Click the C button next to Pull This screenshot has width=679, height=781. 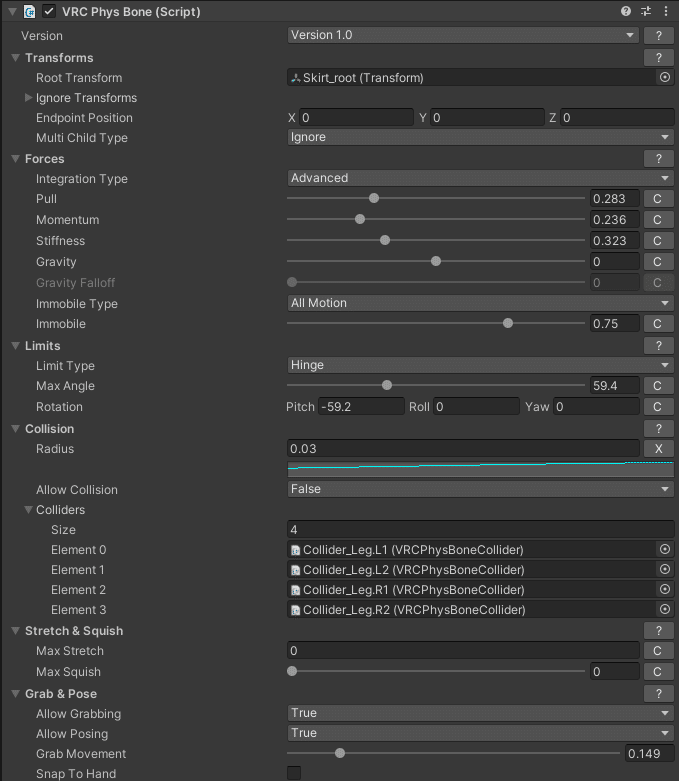(658, 199)
